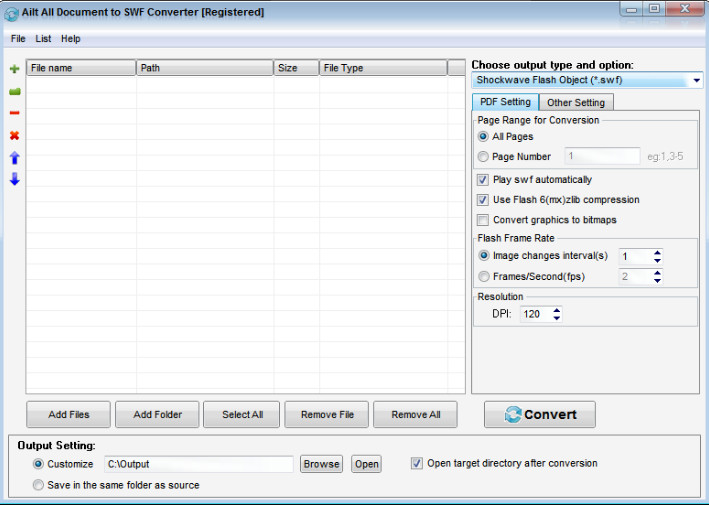
Task: Select the Page Number radio button
Action: 483,156
